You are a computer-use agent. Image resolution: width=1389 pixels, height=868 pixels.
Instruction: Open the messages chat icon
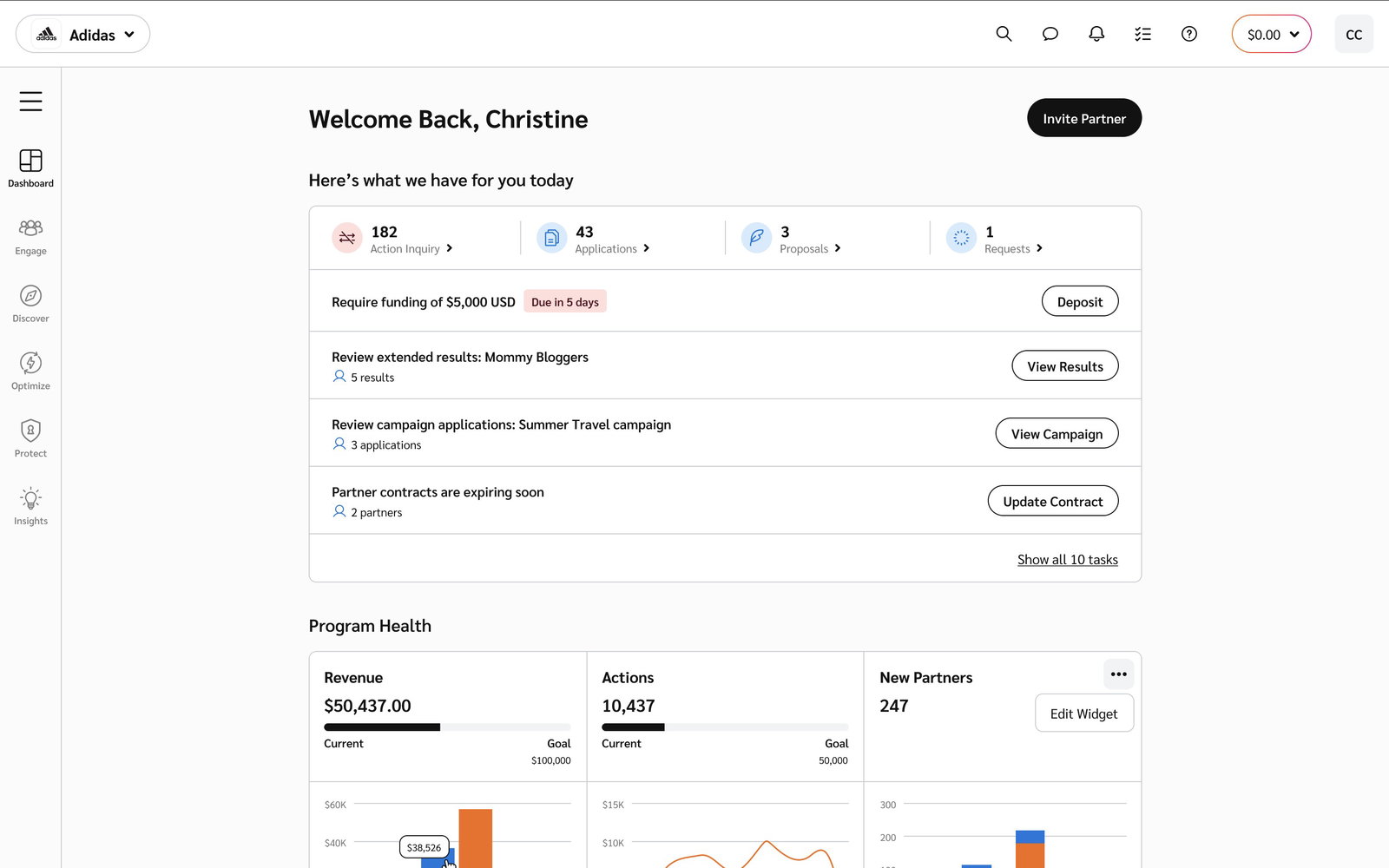click(1050, 34)
